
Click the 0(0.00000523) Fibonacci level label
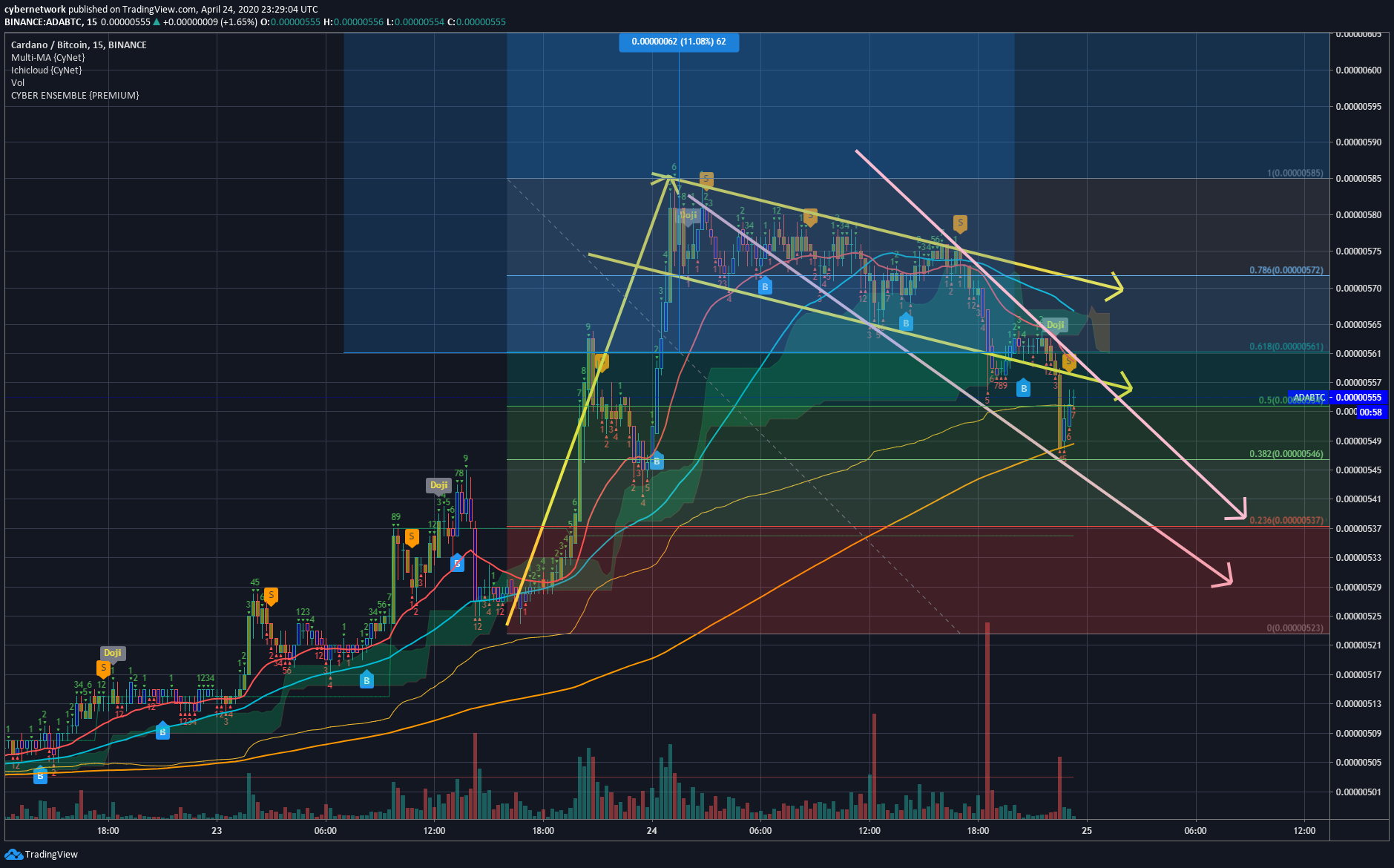(x=1295, y=628)
